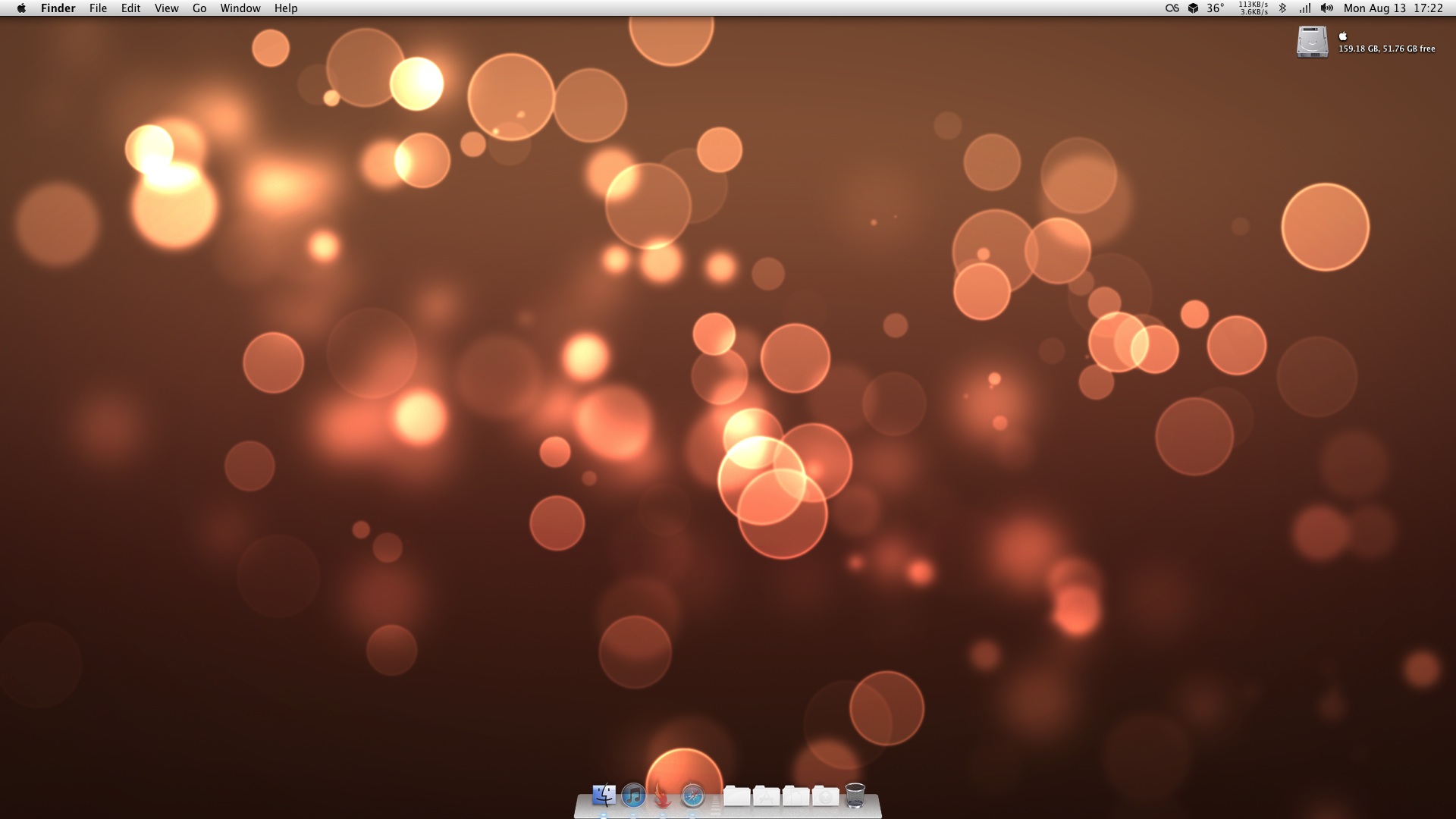Show the 36° temperature monitor menu

pyautogui.click(x=1216, y=8)
